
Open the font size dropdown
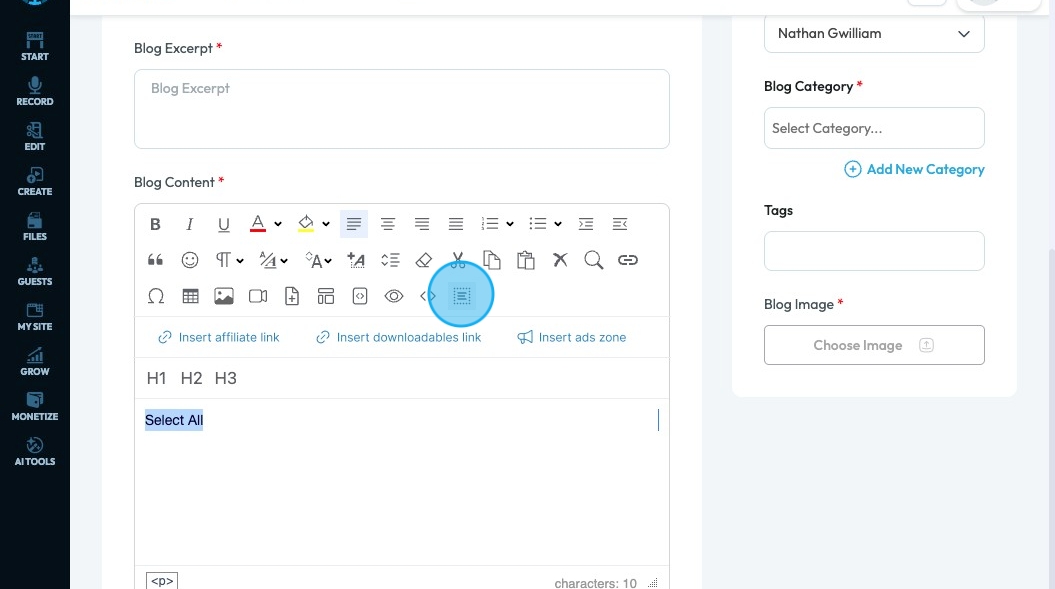click(318, 260)
